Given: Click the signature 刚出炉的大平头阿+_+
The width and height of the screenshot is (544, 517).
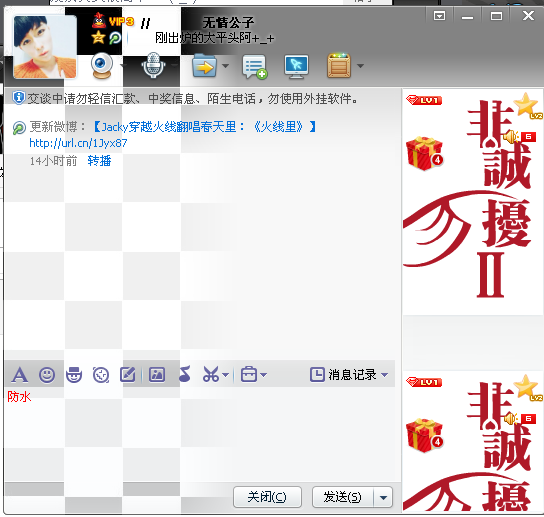Looking at the screenshot, I should [214, 38].
